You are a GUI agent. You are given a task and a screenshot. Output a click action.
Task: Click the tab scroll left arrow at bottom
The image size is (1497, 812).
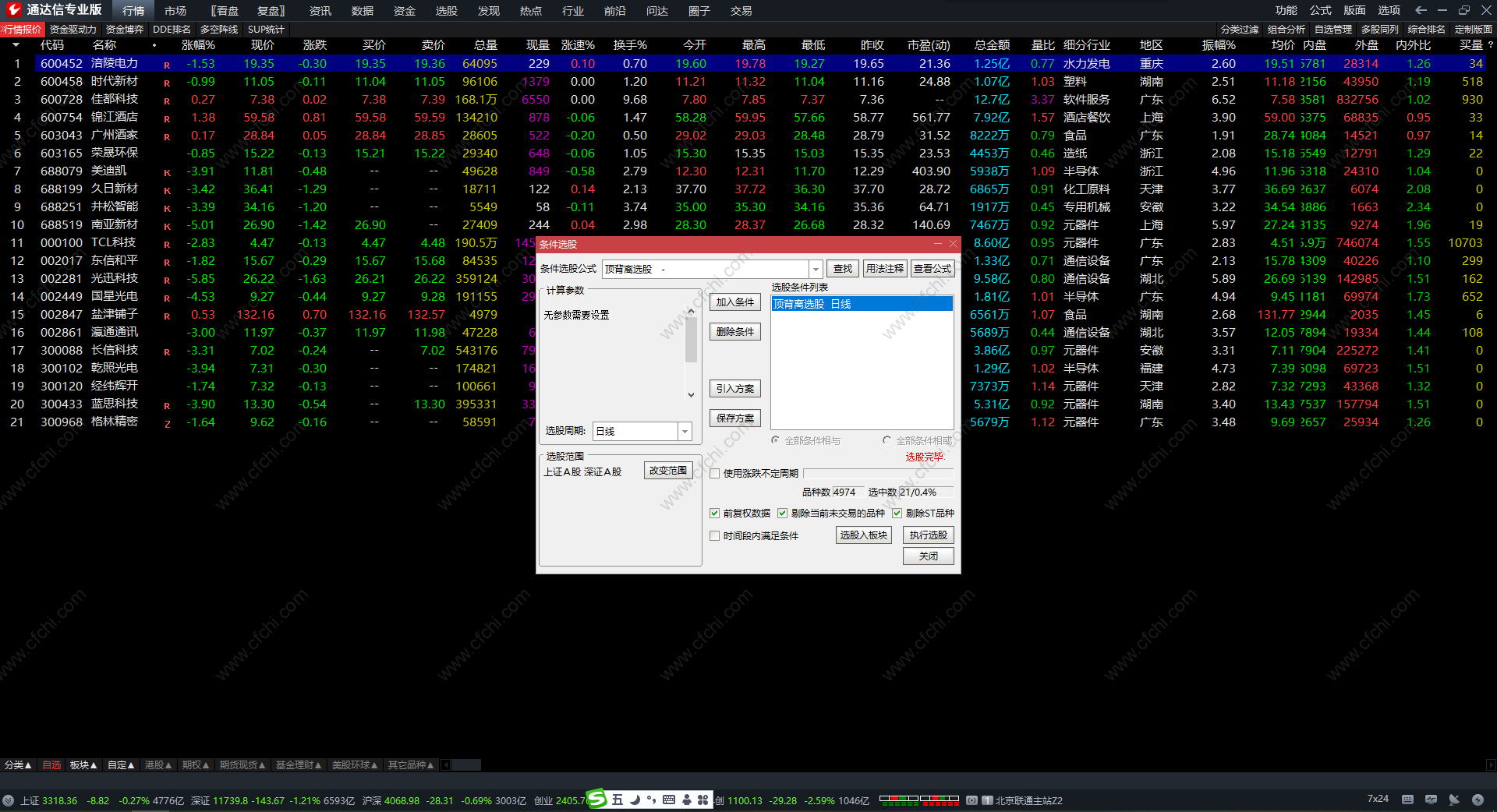point(447,765)
